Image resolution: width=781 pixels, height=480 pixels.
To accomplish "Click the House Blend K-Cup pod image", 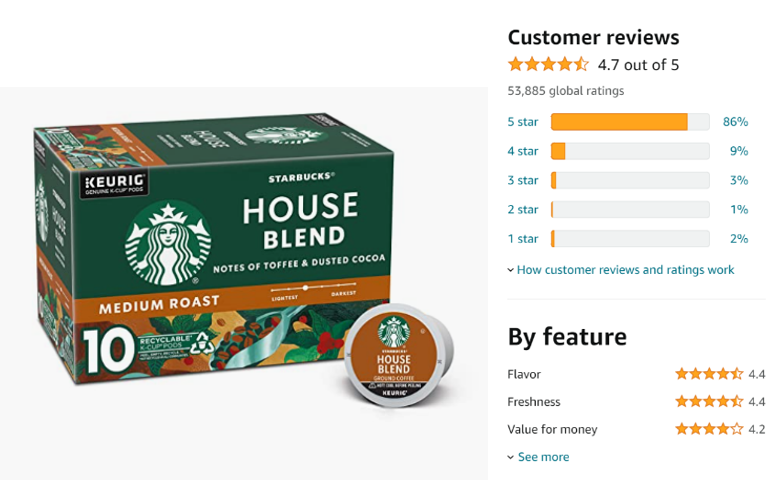I will 398,355.
